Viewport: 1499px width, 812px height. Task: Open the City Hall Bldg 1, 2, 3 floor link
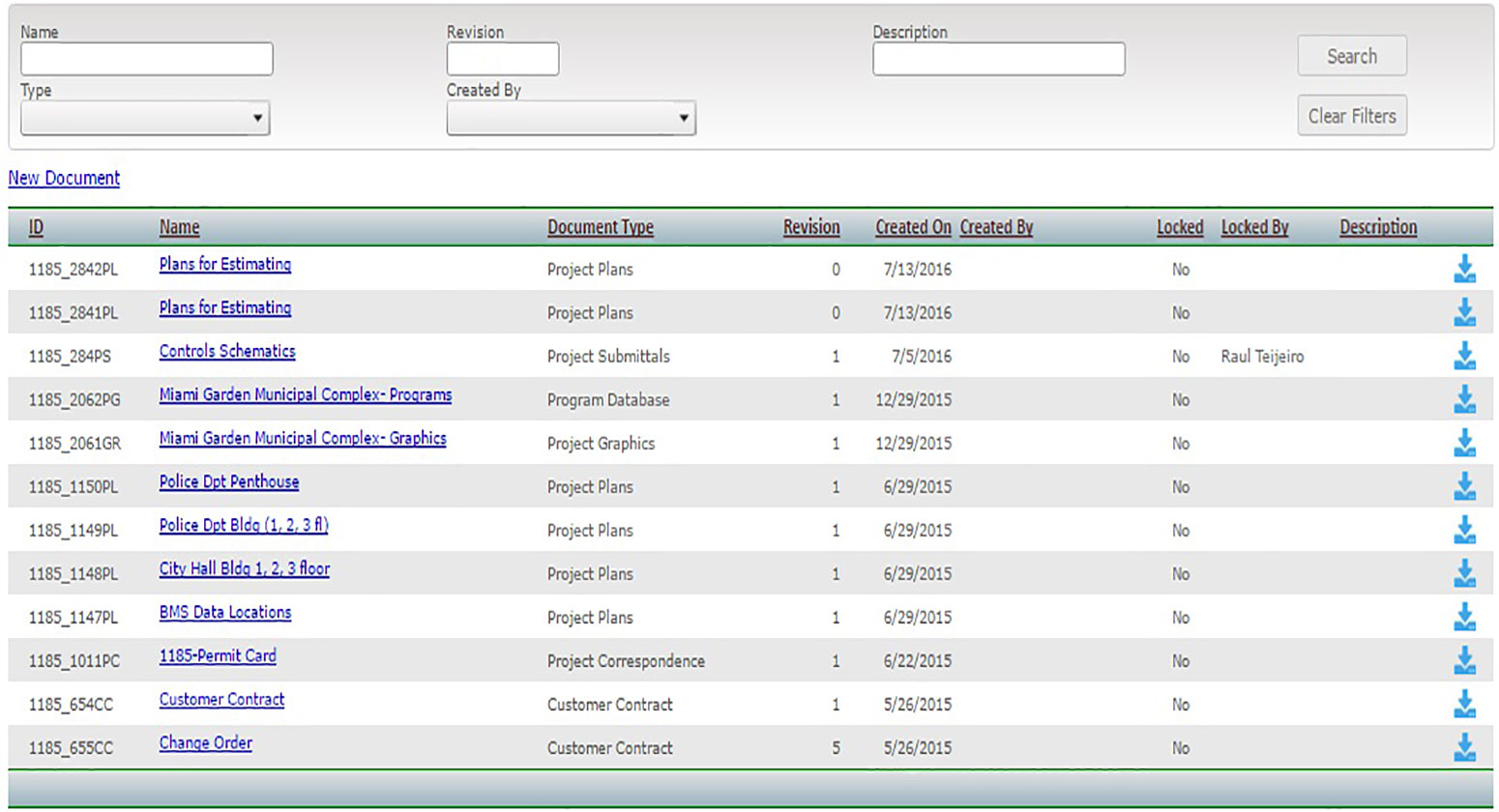(244, 568)
